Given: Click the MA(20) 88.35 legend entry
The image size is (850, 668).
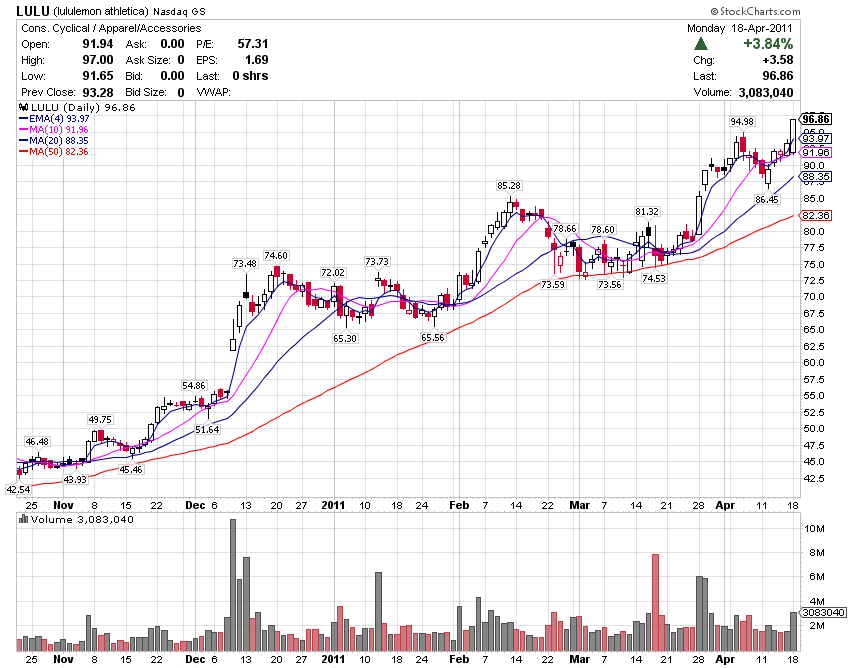Looking at the screenshot, I should (x=54, y=140).
